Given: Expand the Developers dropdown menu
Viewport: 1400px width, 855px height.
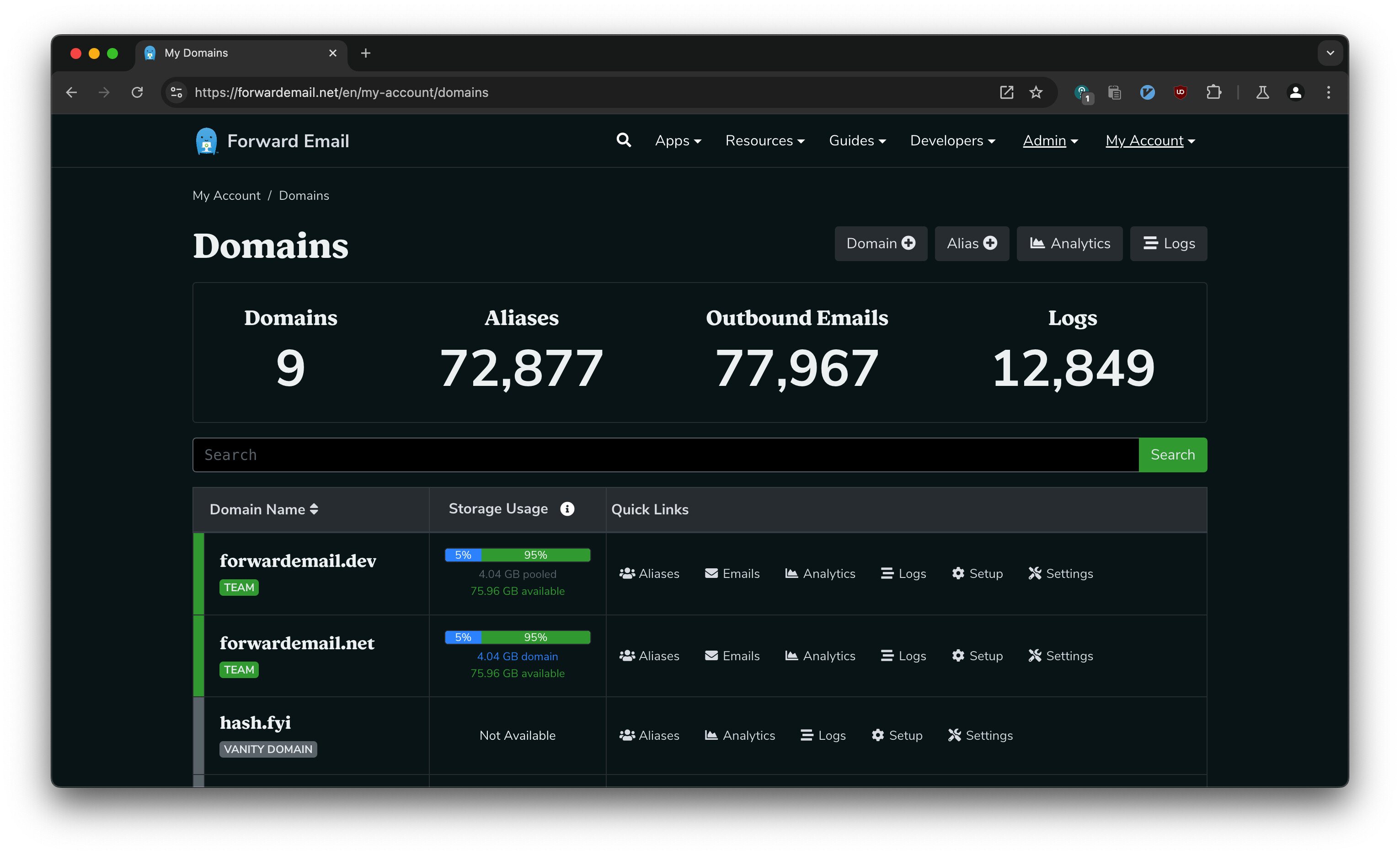Looking at the screenshot, I should click(x=952, y=140).
